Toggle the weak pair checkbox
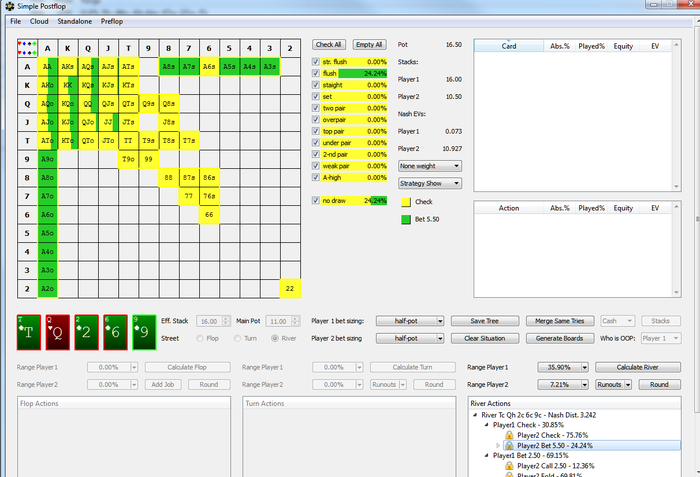 click(x=316, y=166)
